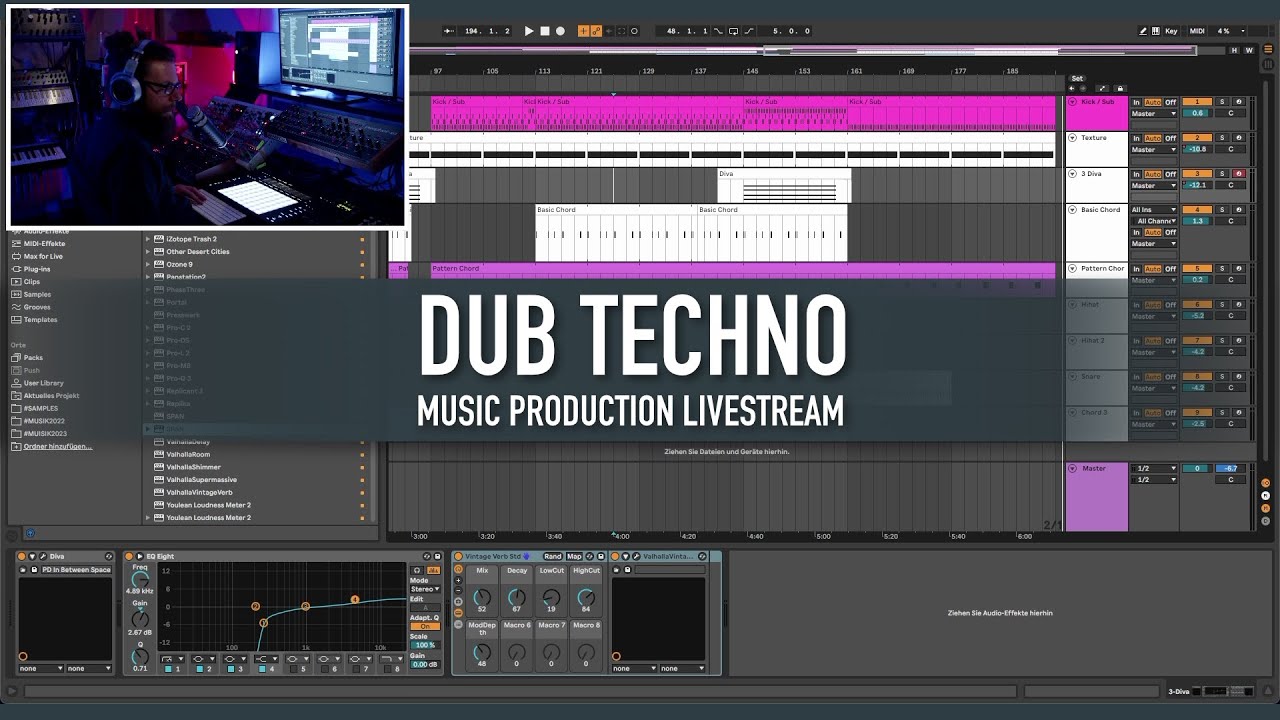The height and width of the screenshot is (720, 1280).
Task: Click the W overview button
Action: pos(1248,50)
